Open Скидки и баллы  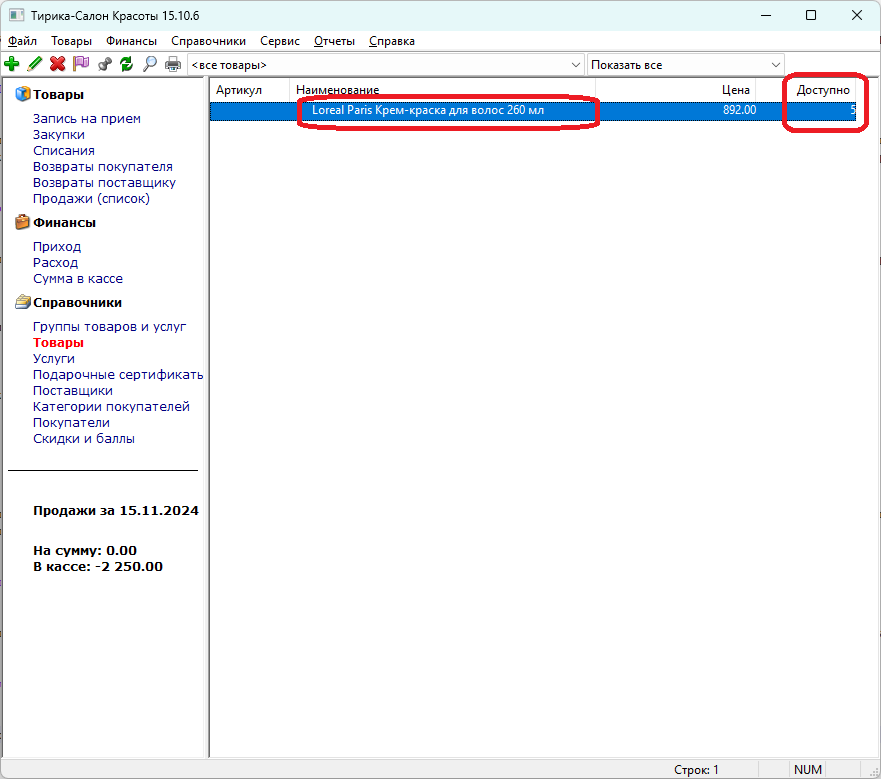pos(84,438)
